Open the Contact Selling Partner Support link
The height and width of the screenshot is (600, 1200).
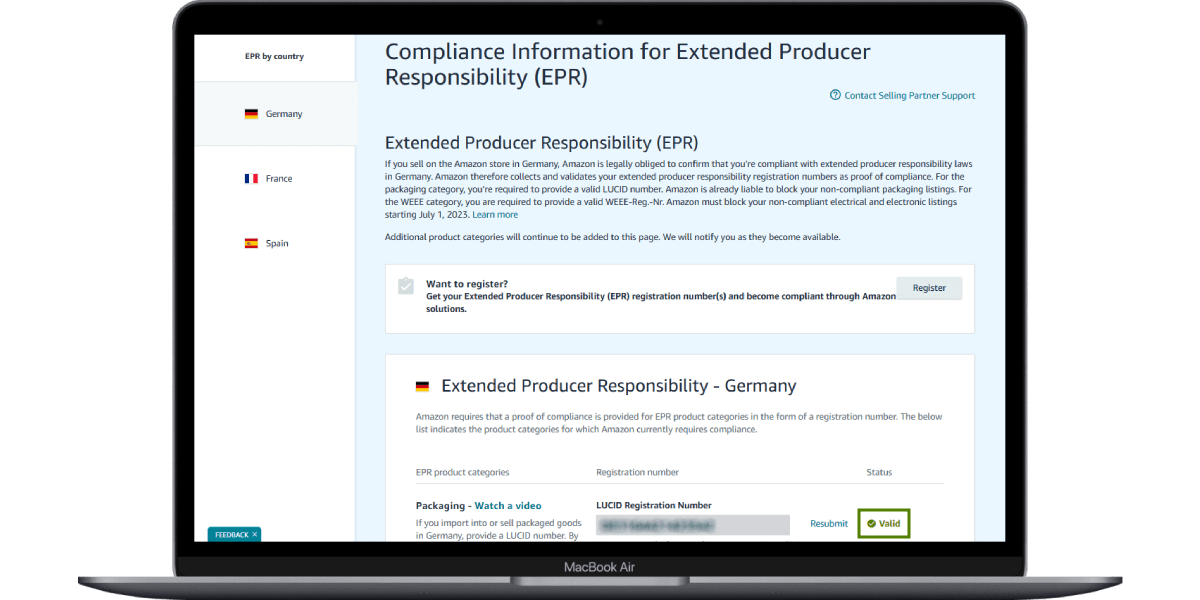pos(902,96)
